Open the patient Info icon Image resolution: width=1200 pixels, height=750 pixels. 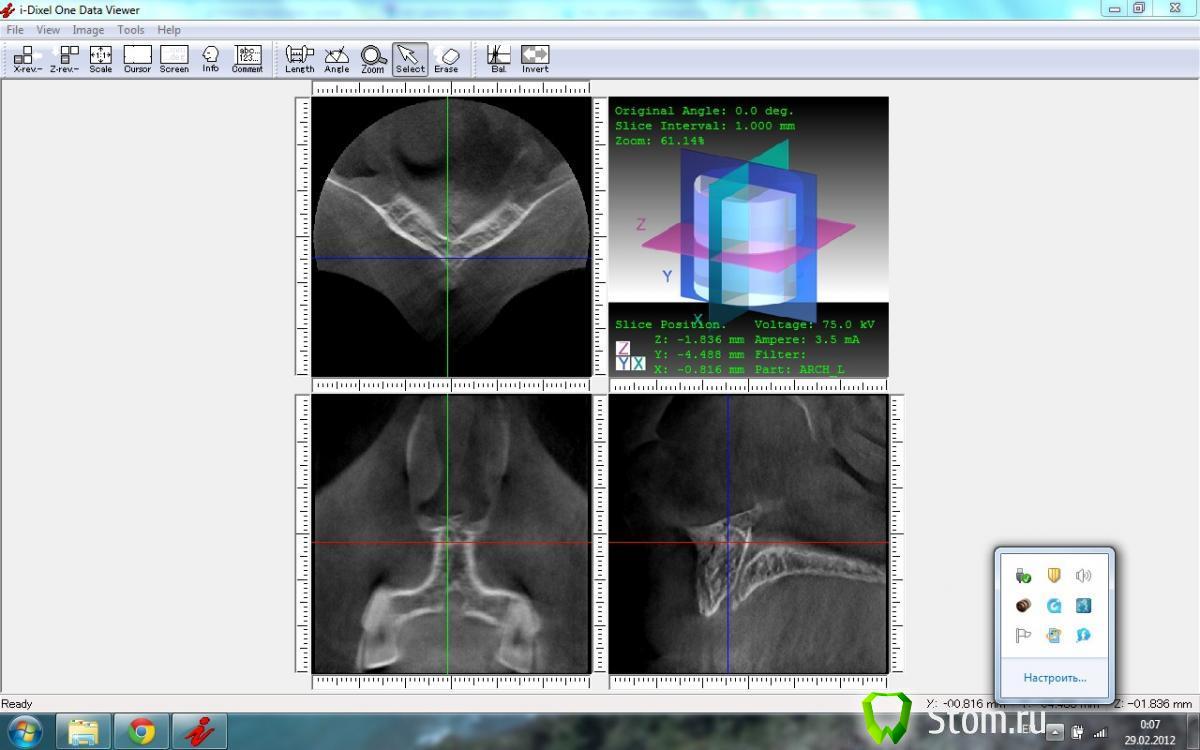(x=210, y=59)
